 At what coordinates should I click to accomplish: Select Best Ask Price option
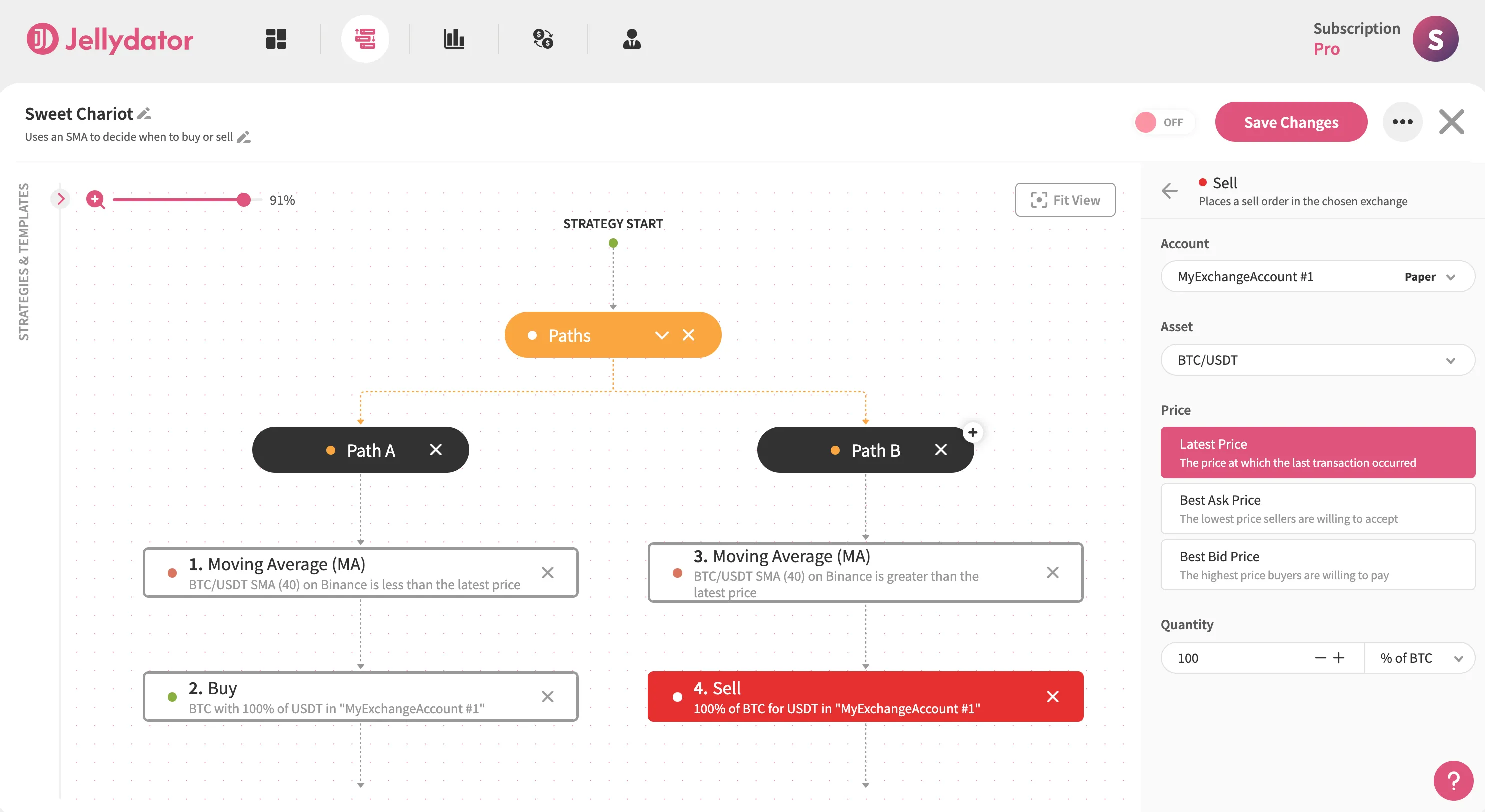(1317, 508)
